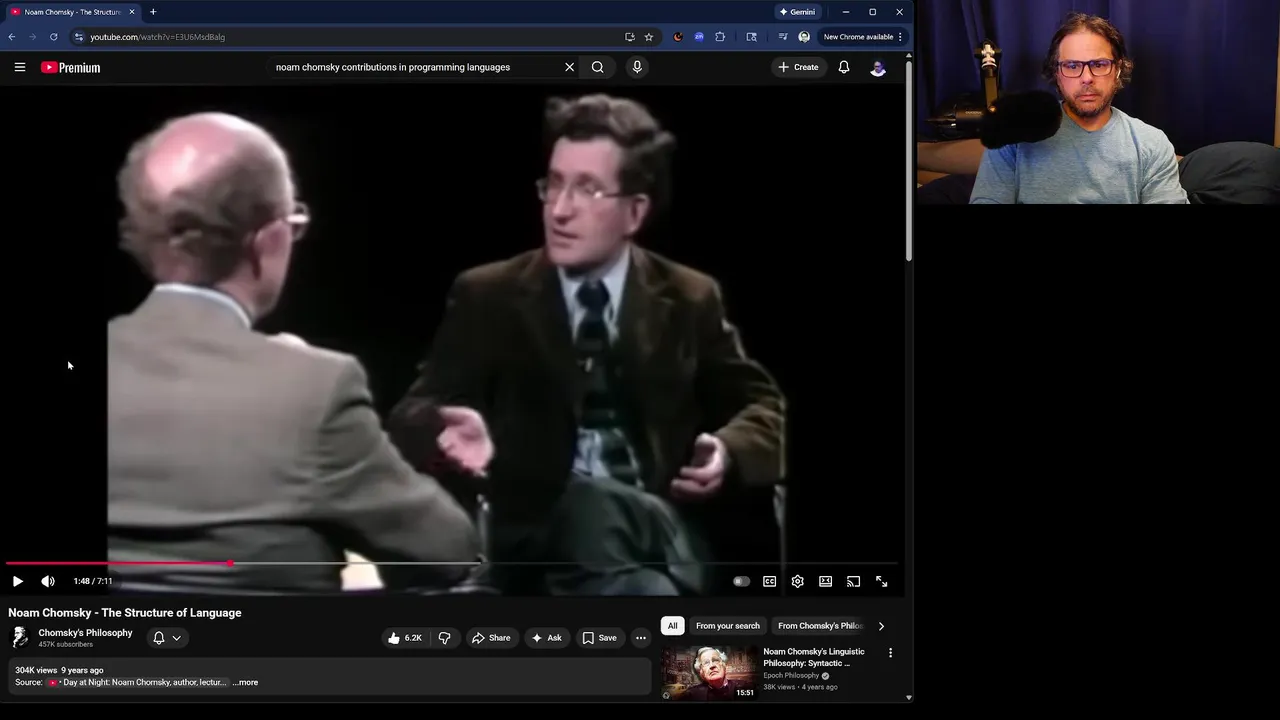Open Noam Chomsky's Linguistic Philosophy thumbnail
Viewport: 1280px width, 720px height.
tap(709, 672)
